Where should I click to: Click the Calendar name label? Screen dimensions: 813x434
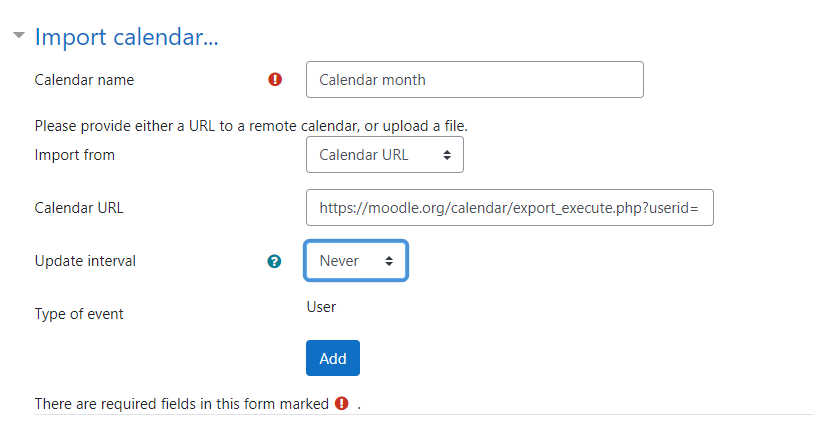(x=85, y=80)
